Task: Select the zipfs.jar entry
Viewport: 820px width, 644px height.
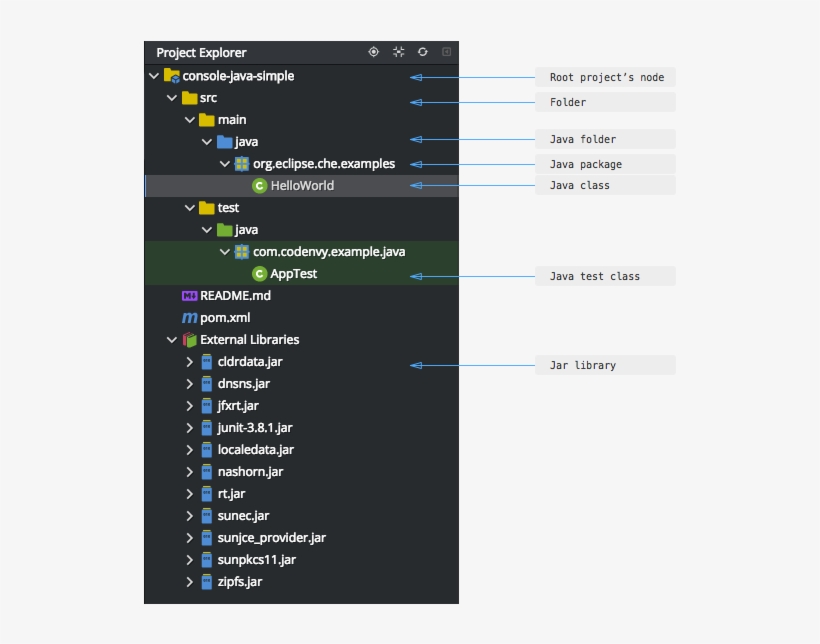Action: coord(240,582)
